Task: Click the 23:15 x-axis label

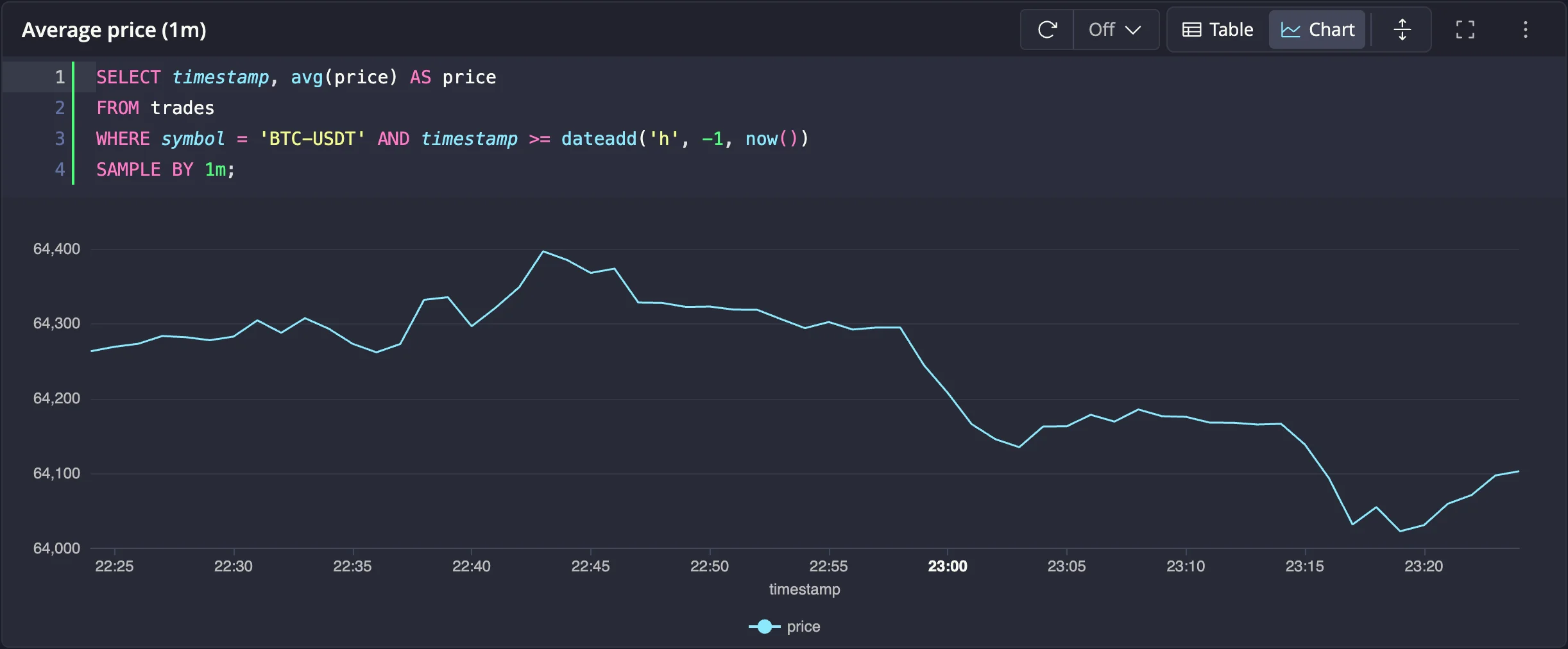Action: [x=1304, y=566]
